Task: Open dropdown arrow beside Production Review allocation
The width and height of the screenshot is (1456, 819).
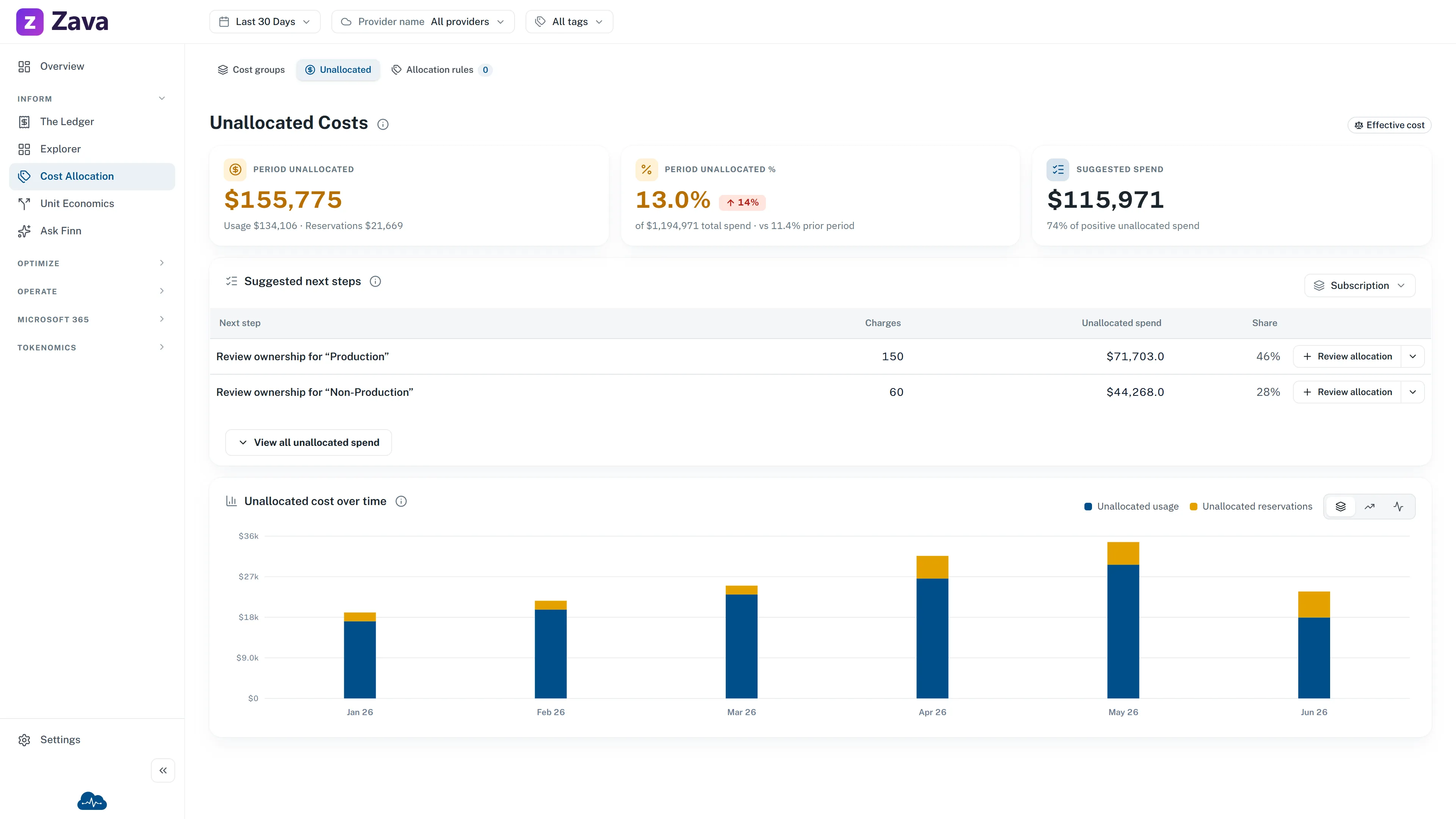Action: point(1412,357)
